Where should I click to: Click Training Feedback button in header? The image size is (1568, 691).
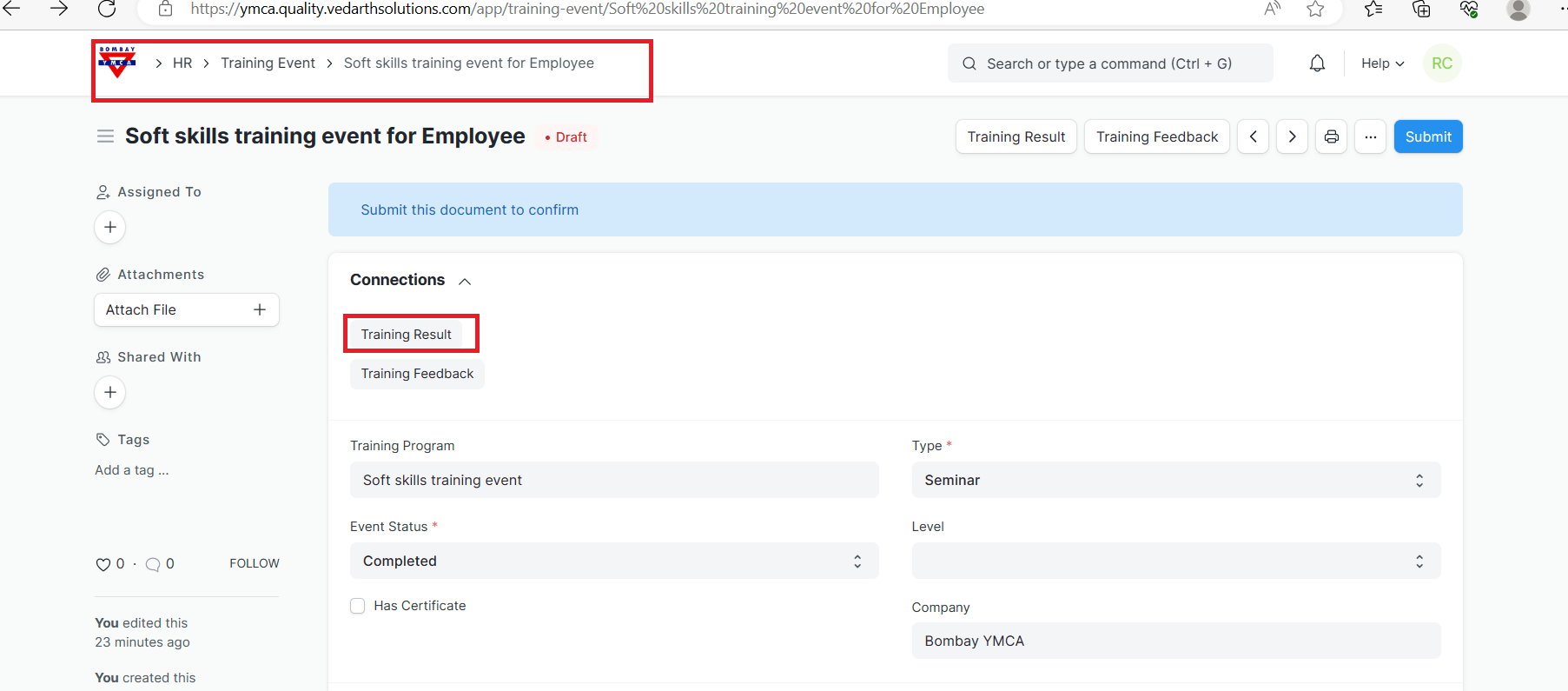click(x=1156, y=136)
